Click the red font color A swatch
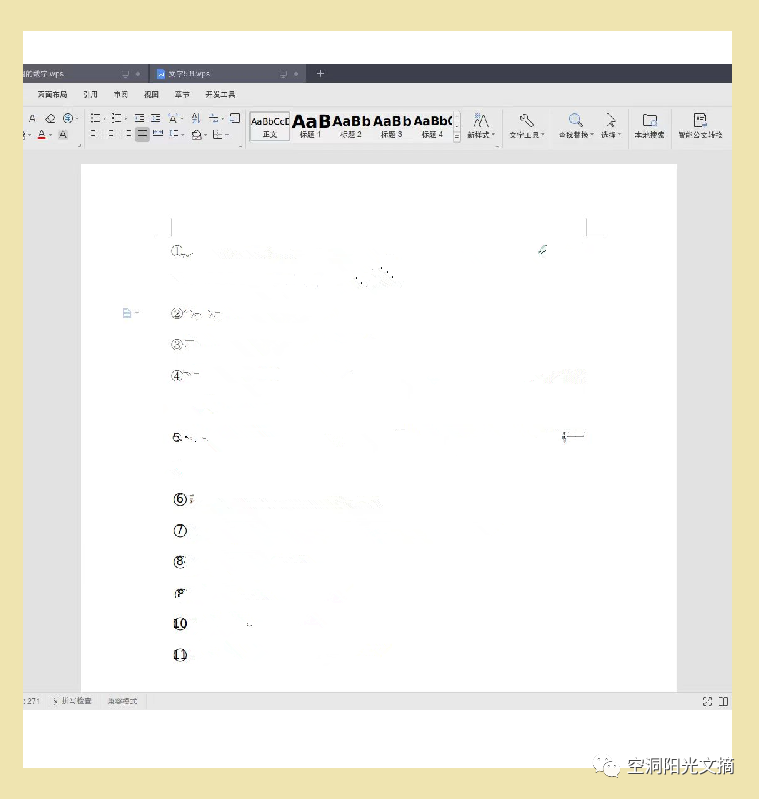 (41, 134)
